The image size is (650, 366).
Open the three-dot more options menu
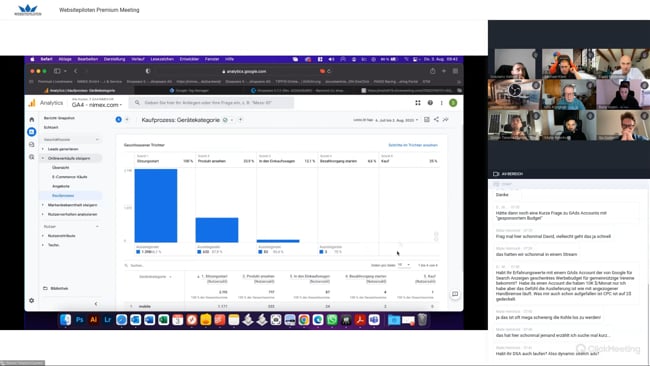point(441,103)
